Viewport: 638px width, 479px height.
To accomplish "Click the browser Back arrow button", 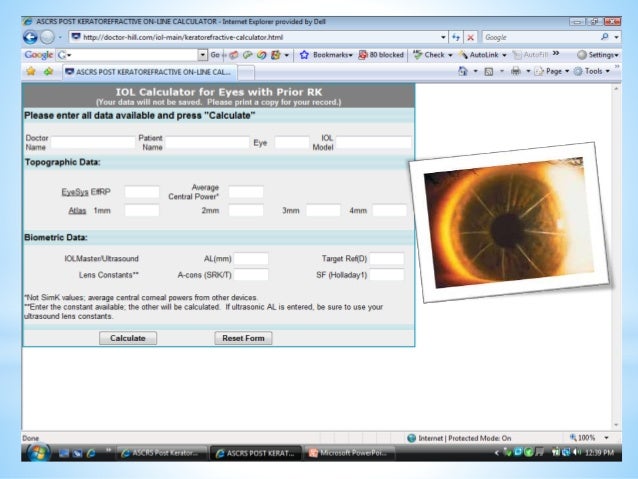I will (x=31, y=37).
